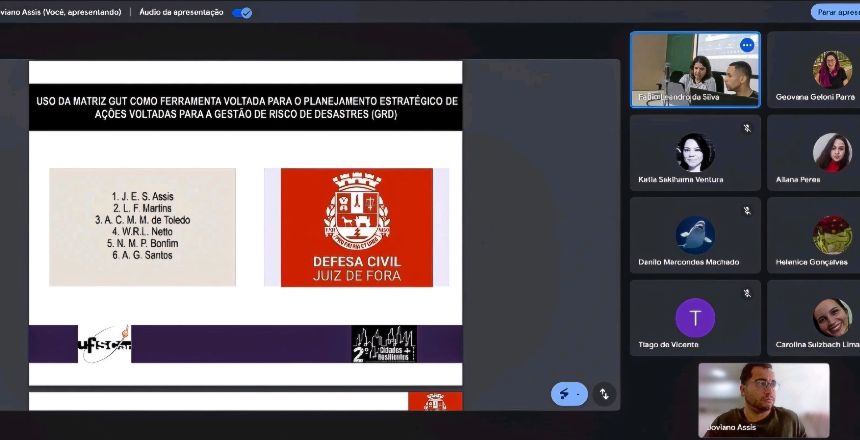
Task: Click Carolina Sulzbach Lima's profile picture
Action: (x=832, y=318)
